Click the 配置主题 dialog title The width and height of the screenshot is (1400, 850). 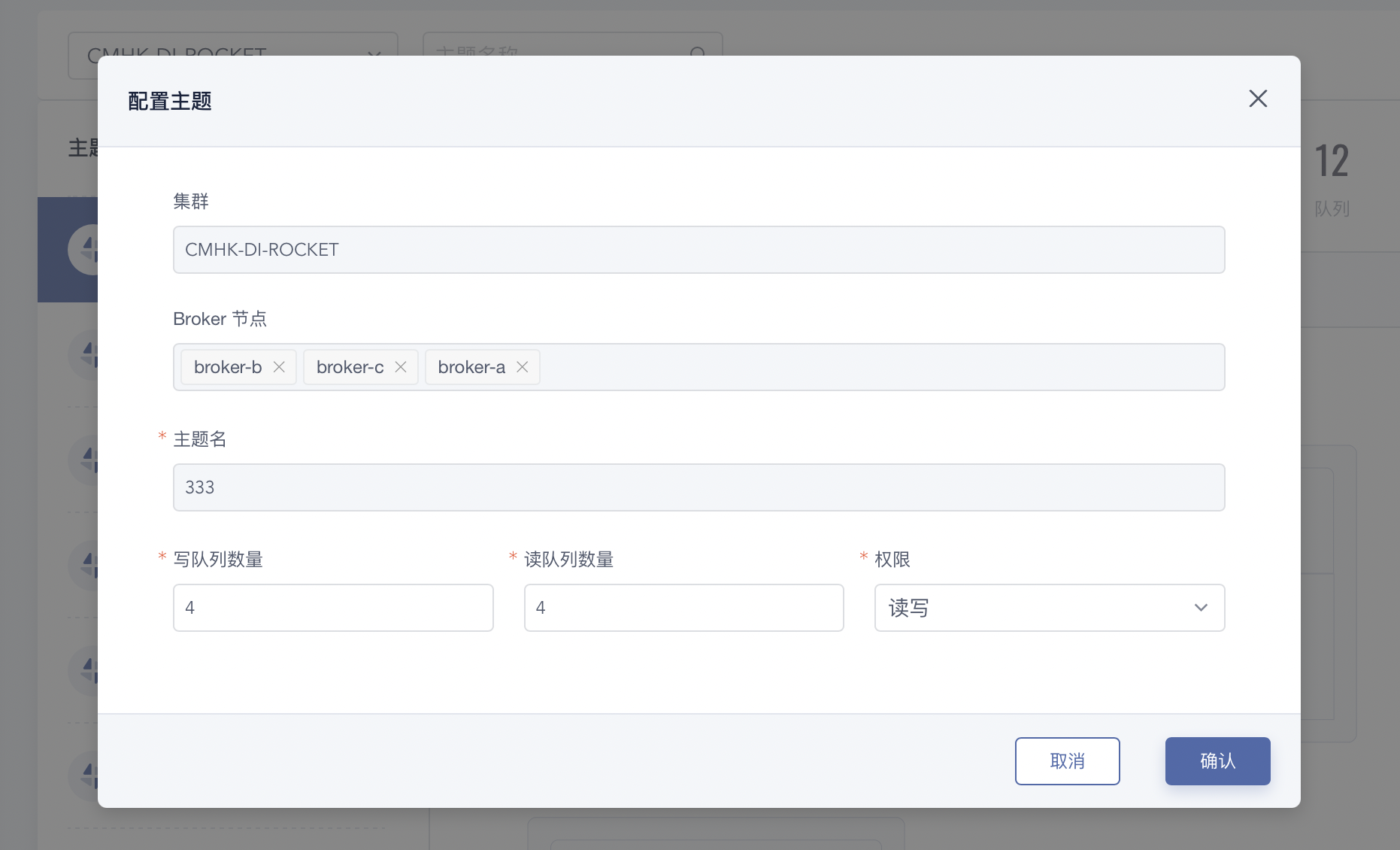(170, 101)
